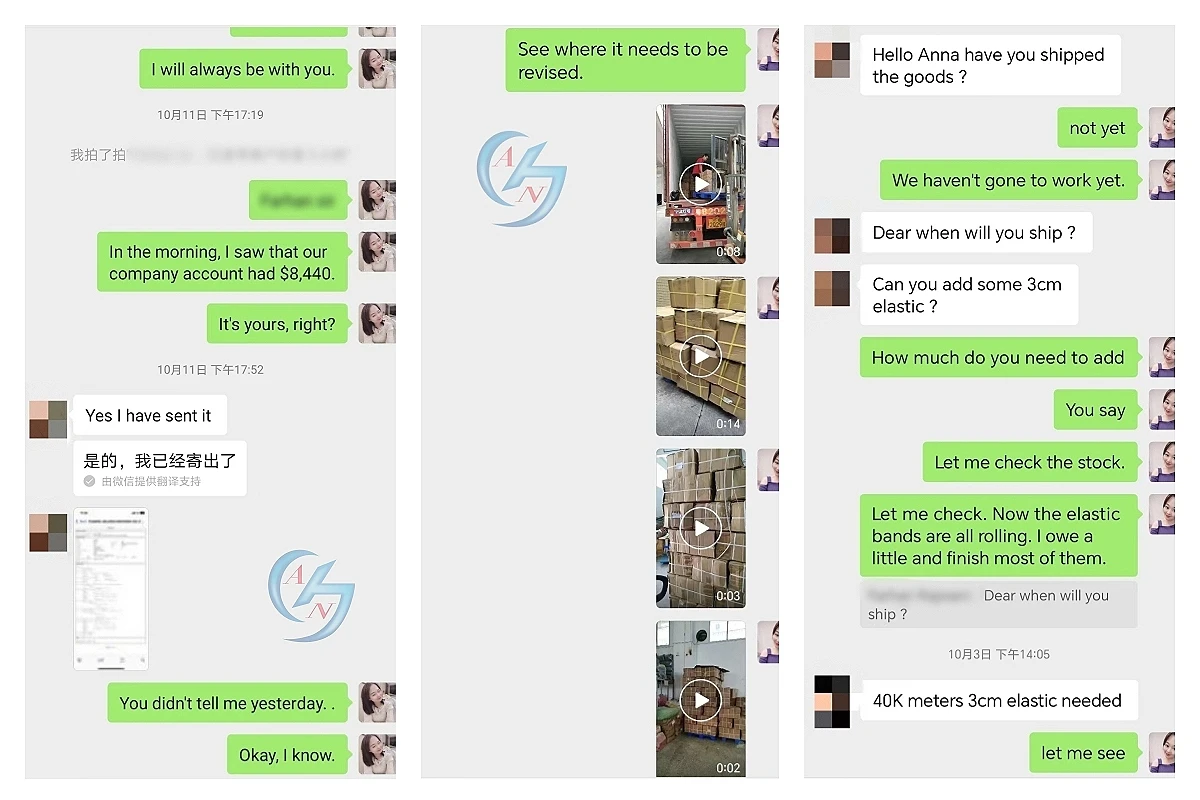The height and width of the screenshot is (800, 1200).
Task: Tap sender avatar beside 'I will always be with you.'
Action: click(x=377, y=68)
